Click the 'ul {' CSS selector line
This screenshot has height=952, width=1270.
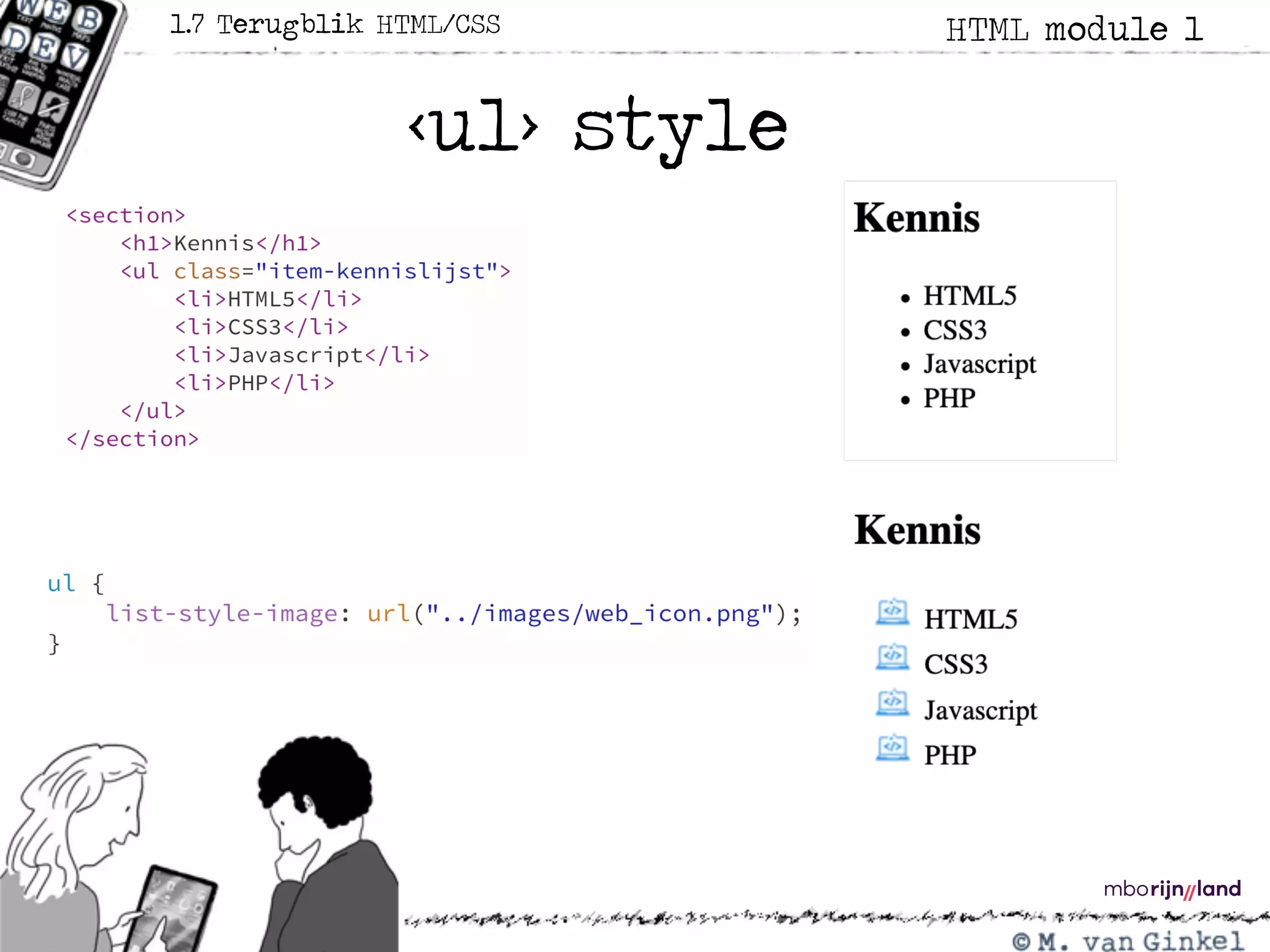pyautogui.click(x=76, y=583)
